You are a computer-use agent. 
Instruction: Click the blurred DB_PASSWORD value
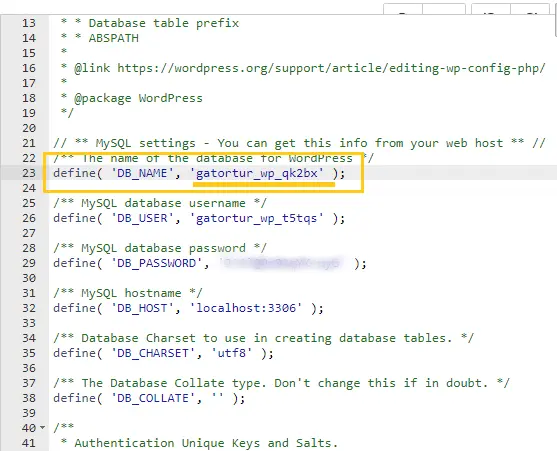click(x=281, y=263)
